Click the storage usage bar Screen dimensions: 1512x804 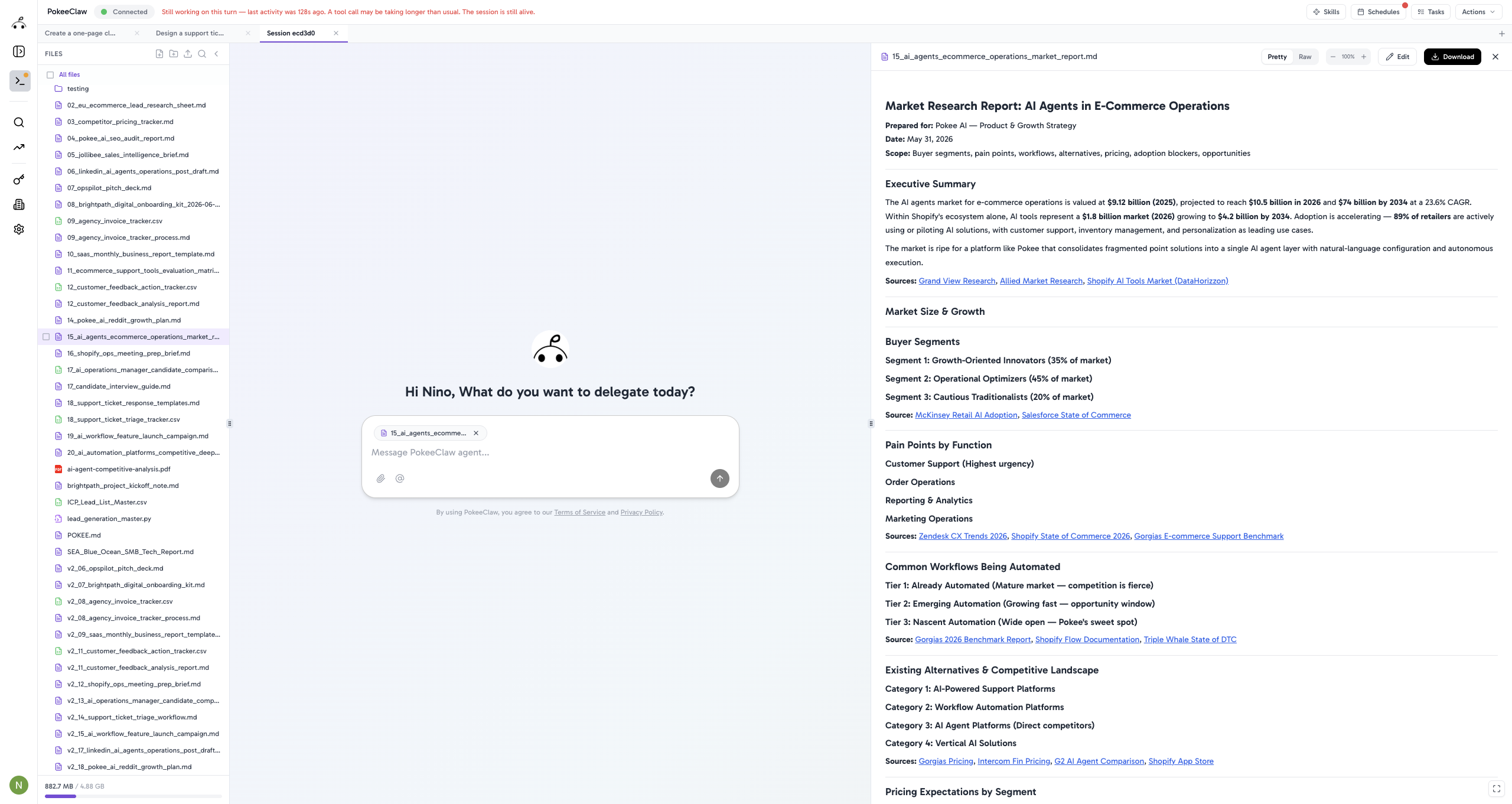[x=133, y=796]
